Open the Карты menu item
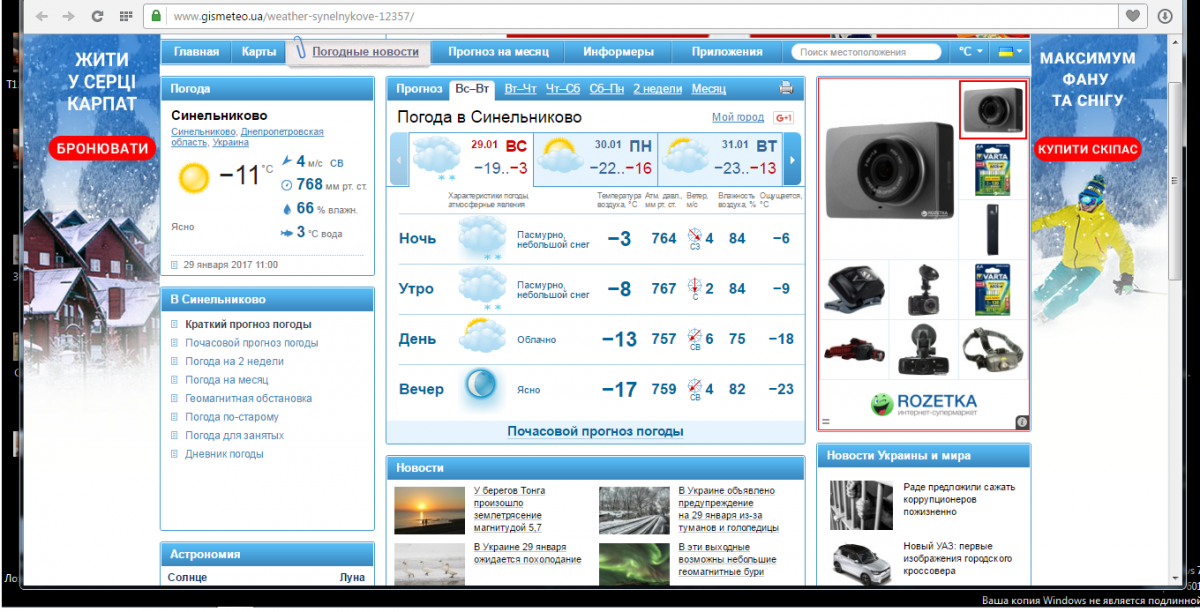 pos(259,52)
